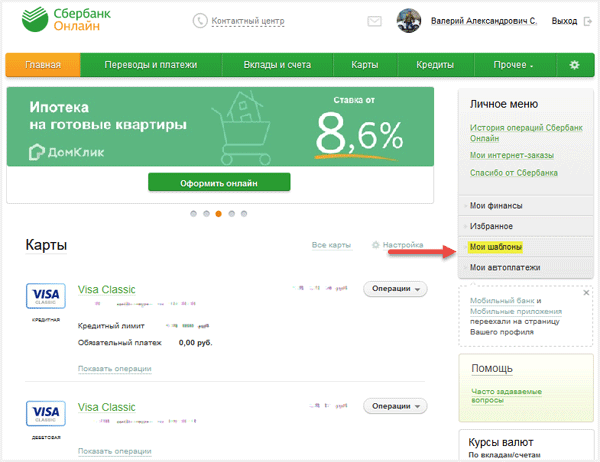Open Переводы и платежи tab
The width and height of the screenshot is (600, 462).
(x=151, y=65)
